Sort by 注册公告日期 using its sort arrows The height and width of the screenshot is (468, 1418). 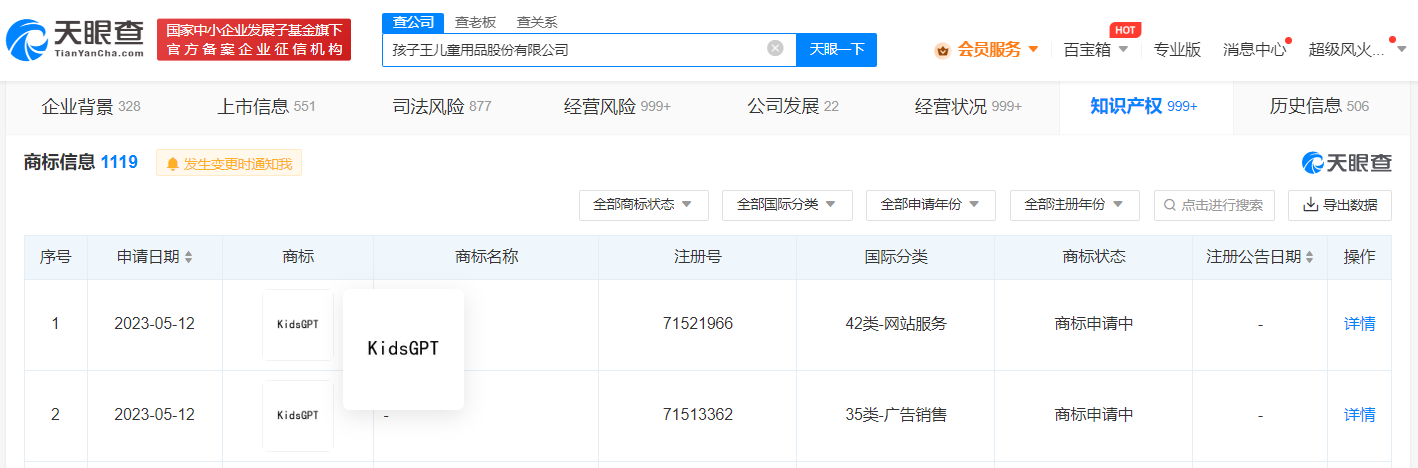(x=1311, y=258)
